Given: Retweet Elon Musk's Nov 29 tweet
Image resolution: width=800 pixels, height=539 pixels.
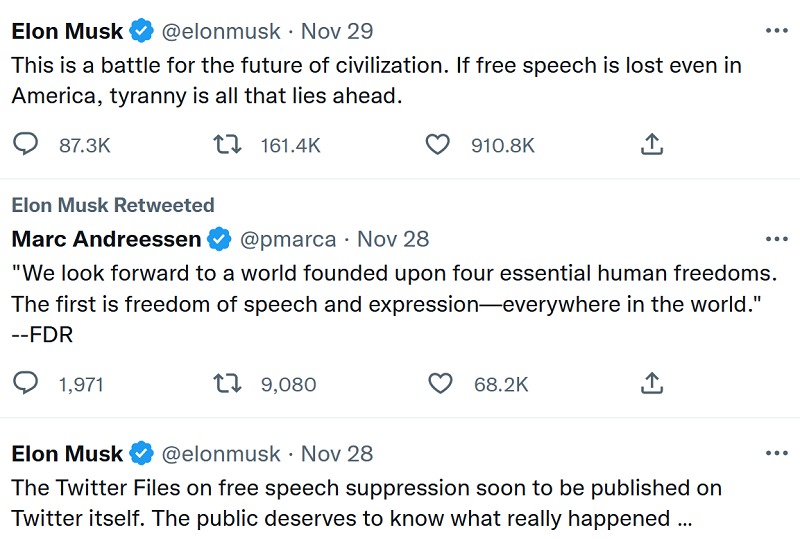Looking at the screenshot, I should pyautogui.click(x=228, y=145).
